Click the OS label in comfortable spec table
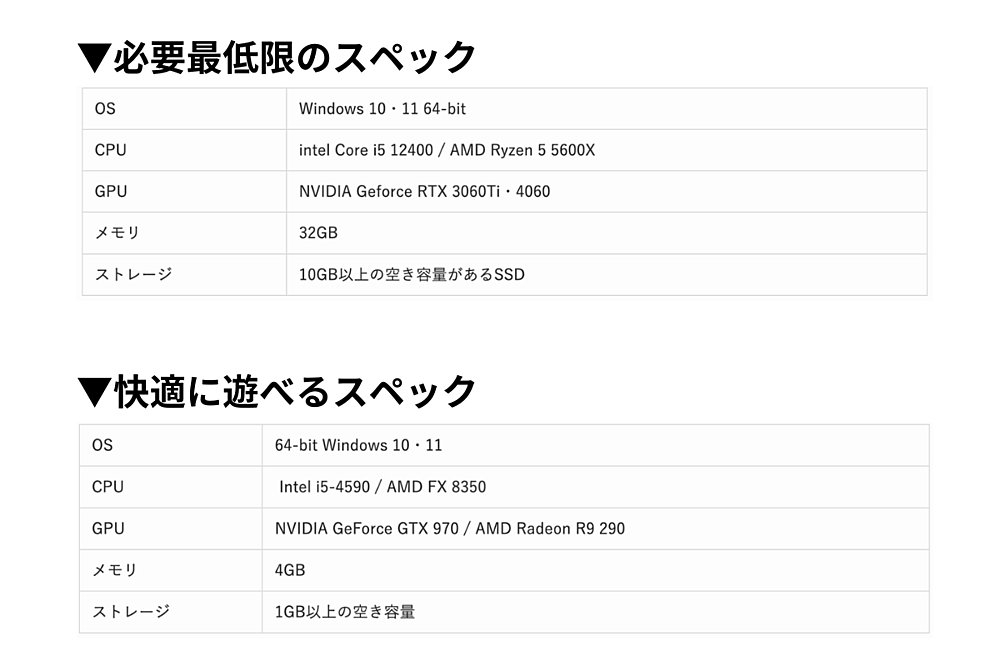Image resolution: width=1000 pixels, height=667 pixels. (102, 445)
